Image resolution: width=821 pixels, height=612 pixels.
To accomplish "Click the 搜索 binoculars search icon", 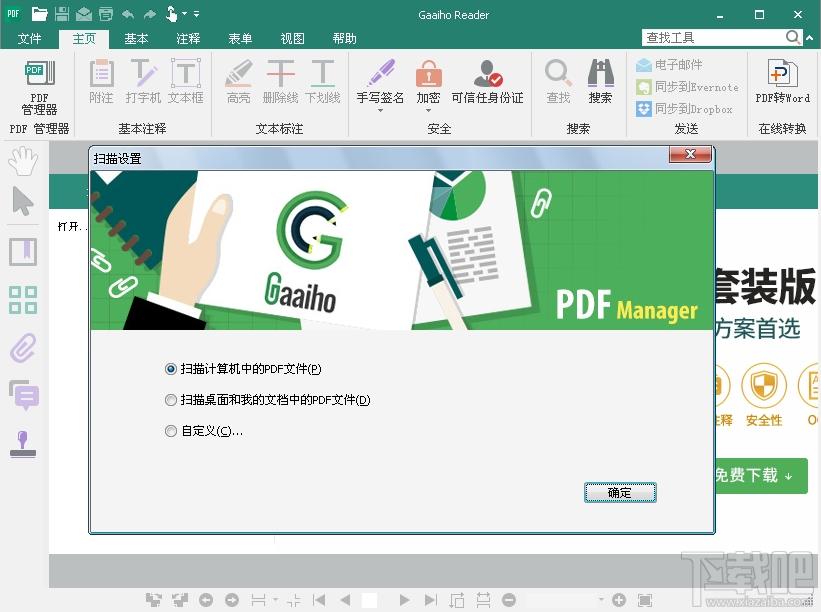I will 601,73.
